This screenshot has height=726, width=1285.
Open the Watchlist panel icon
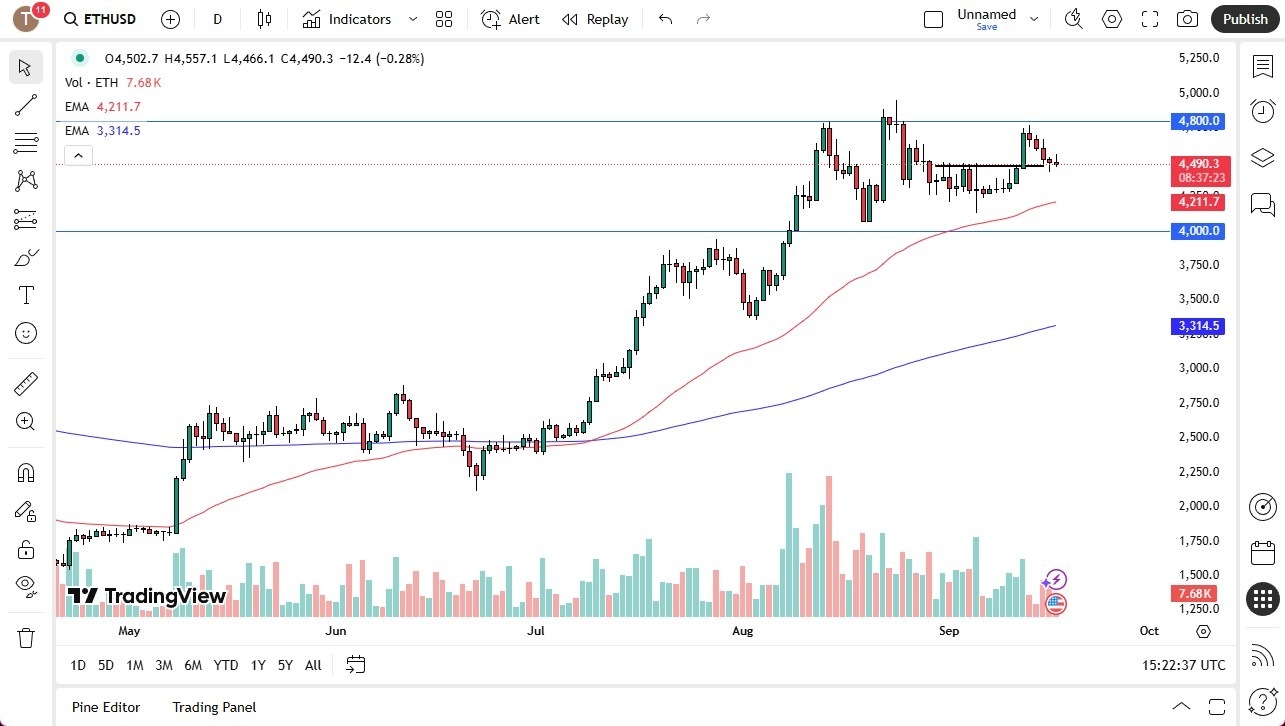tap(1262, 65)
